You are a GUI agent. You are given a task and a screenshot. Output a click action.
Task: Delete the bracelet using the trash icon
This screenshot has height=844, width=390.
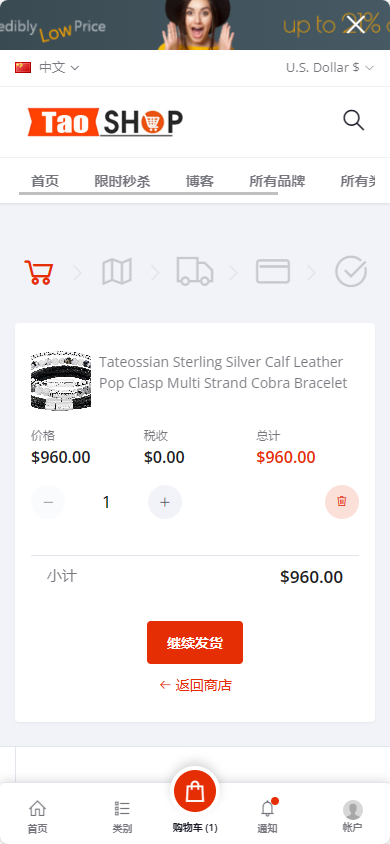pyautogui.click(x=342, y=502)
